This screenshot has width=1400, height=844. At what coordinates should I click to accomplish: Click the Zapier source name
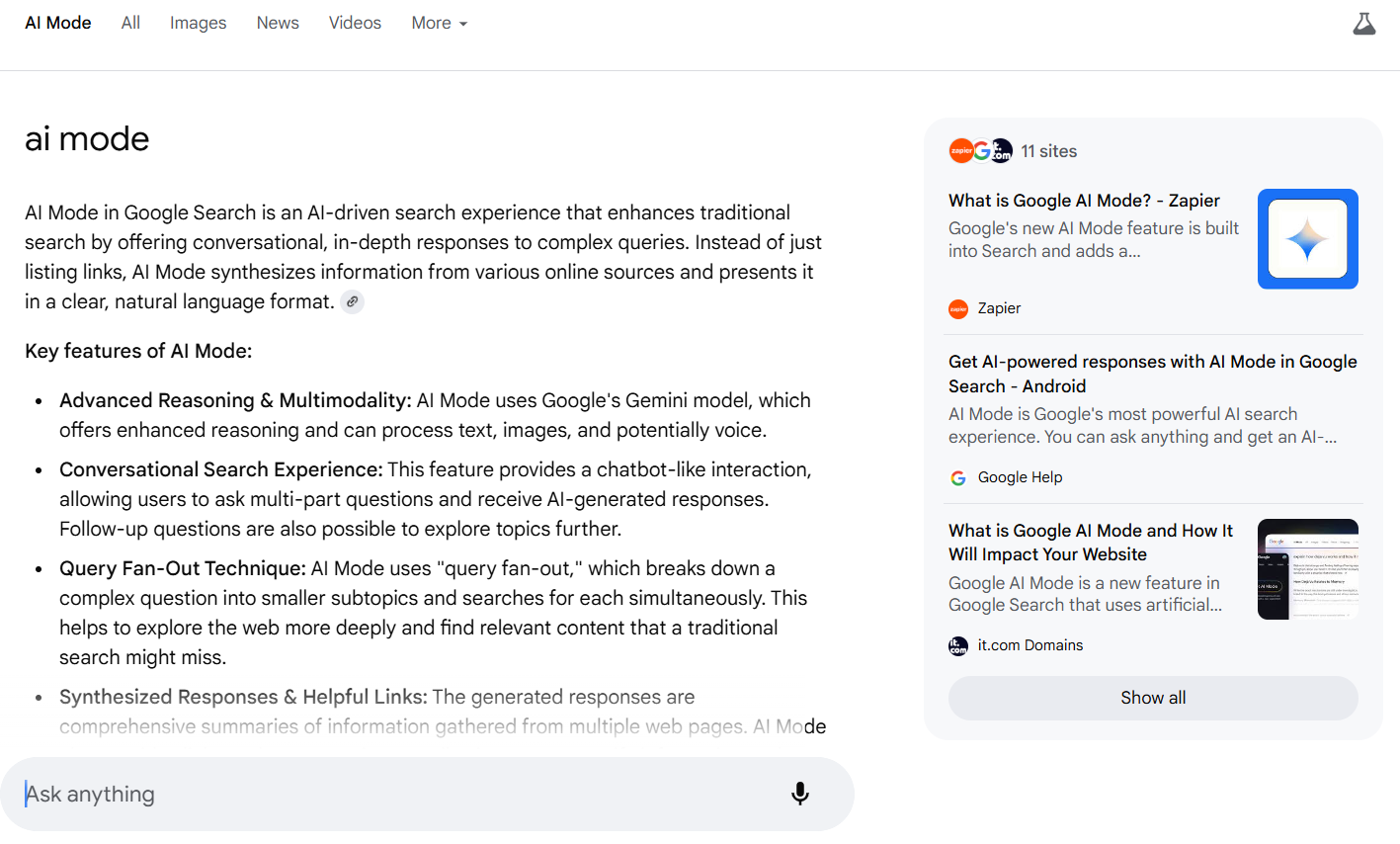(x=999, y=308)
